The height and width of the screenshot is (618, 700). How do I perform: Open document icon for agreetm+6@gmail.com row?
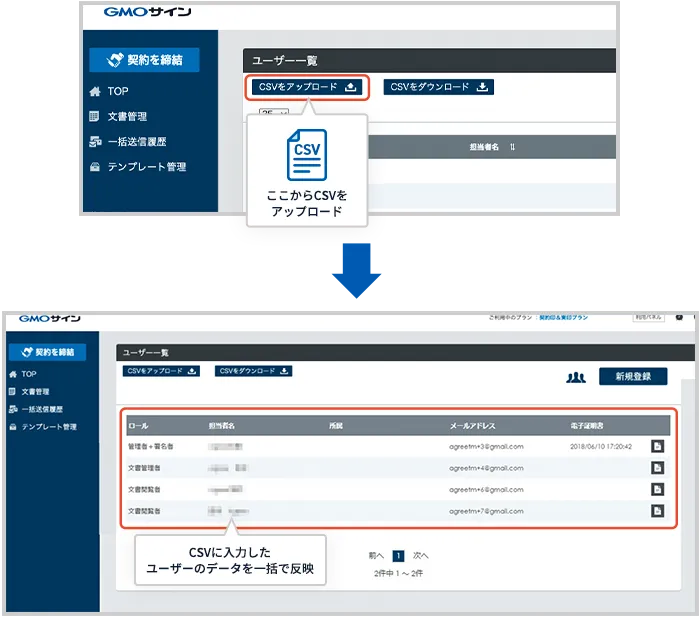click(x=657, y=489)
